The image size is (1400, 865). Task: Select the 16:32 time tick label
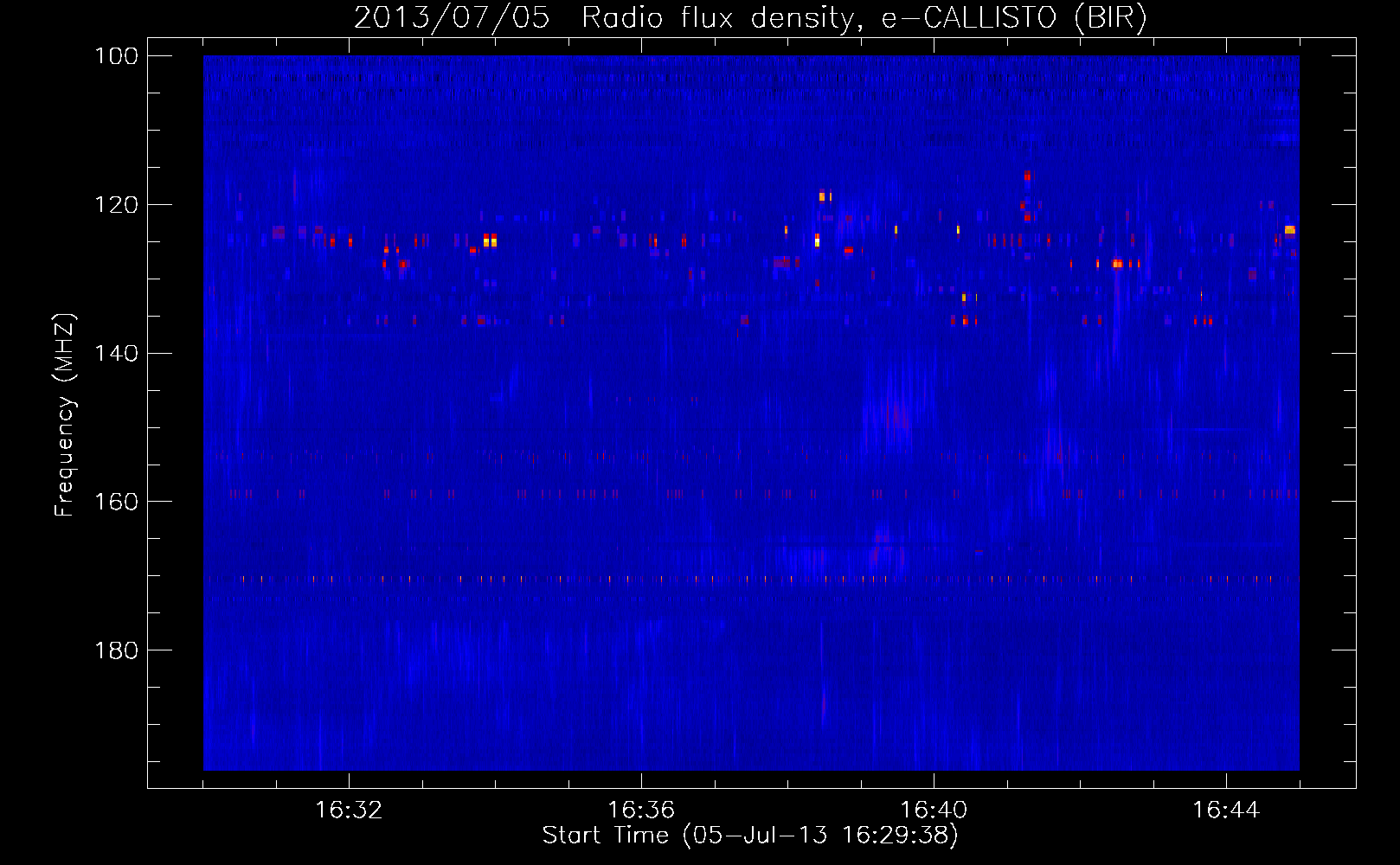coord(349,811)
